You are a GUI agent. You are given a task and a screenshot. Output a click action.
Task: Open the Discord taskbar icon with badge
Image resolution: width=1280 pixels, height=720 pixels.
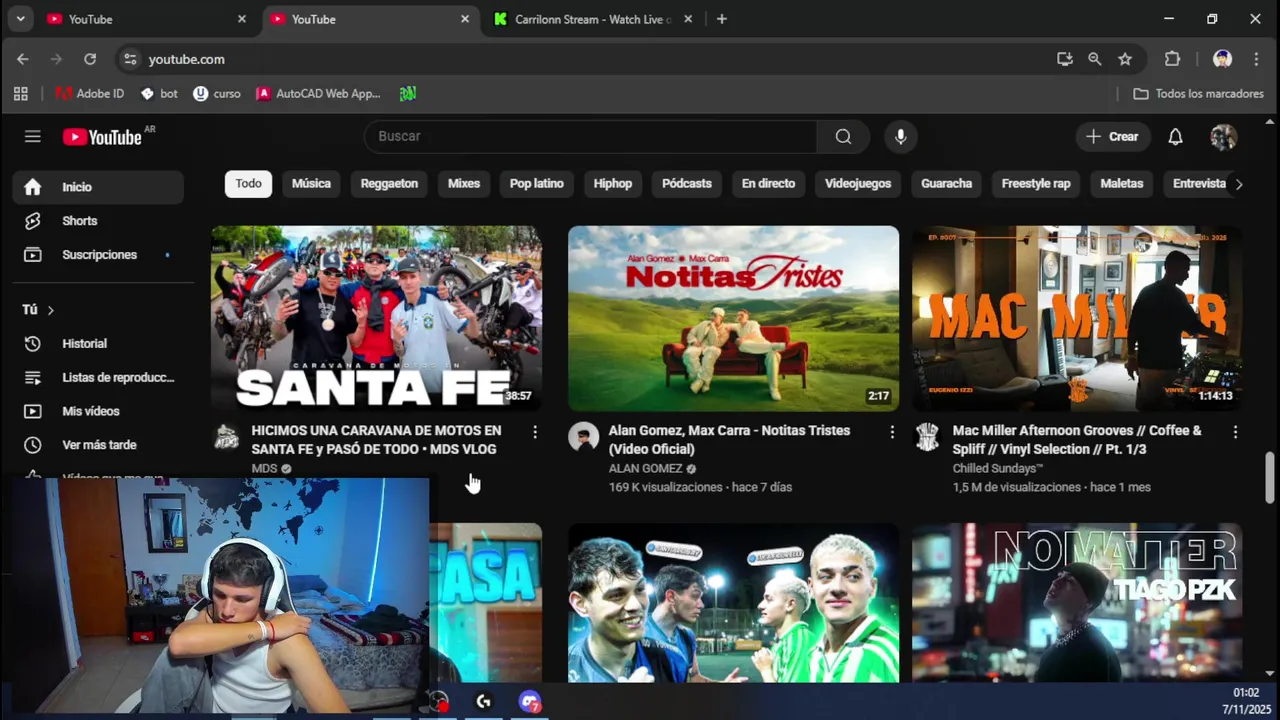click(530, 702)
